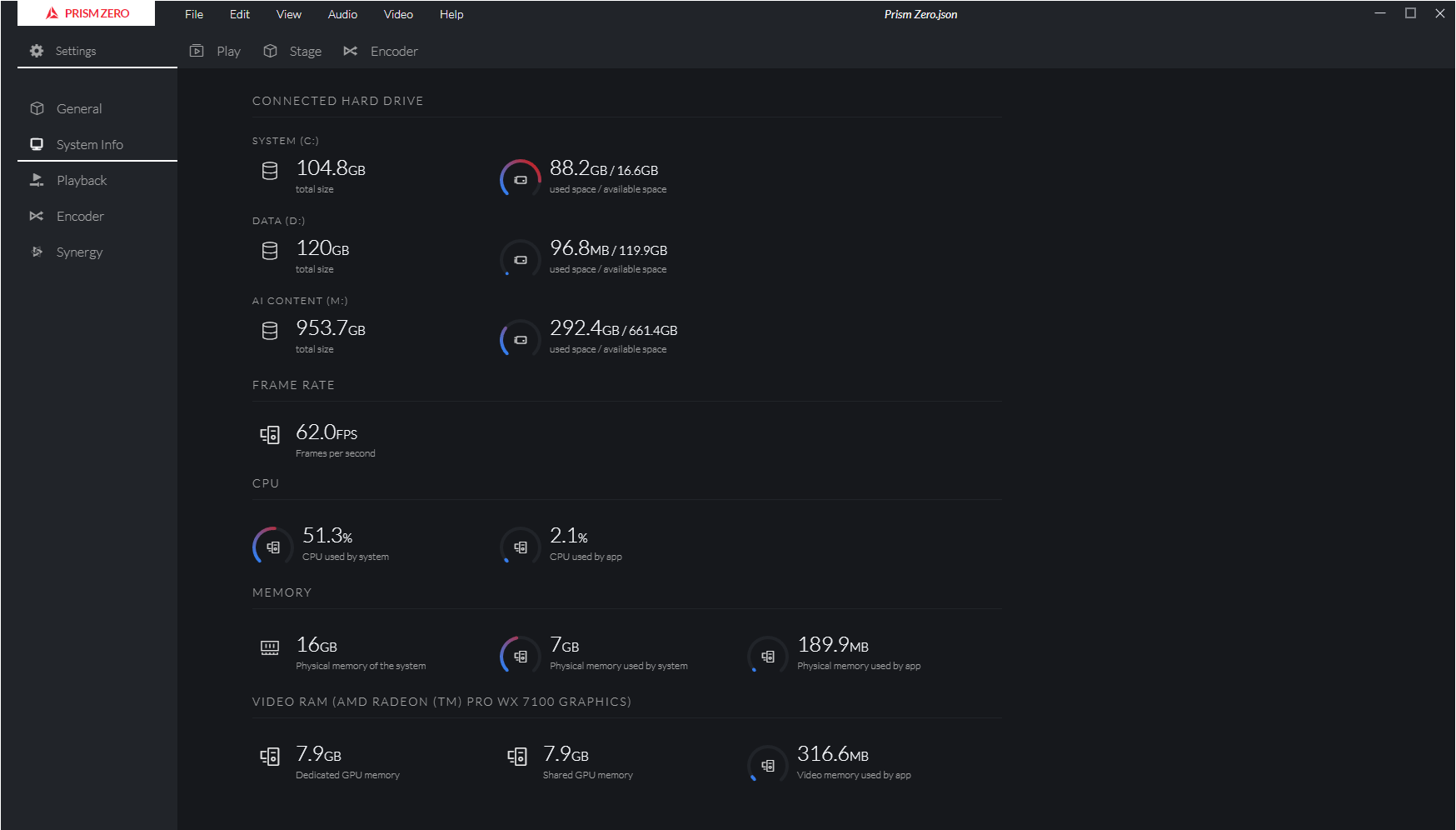This screenshot has width=1456, height=830.
Task: Open the Stage view icon
Action: click(270, 51)
